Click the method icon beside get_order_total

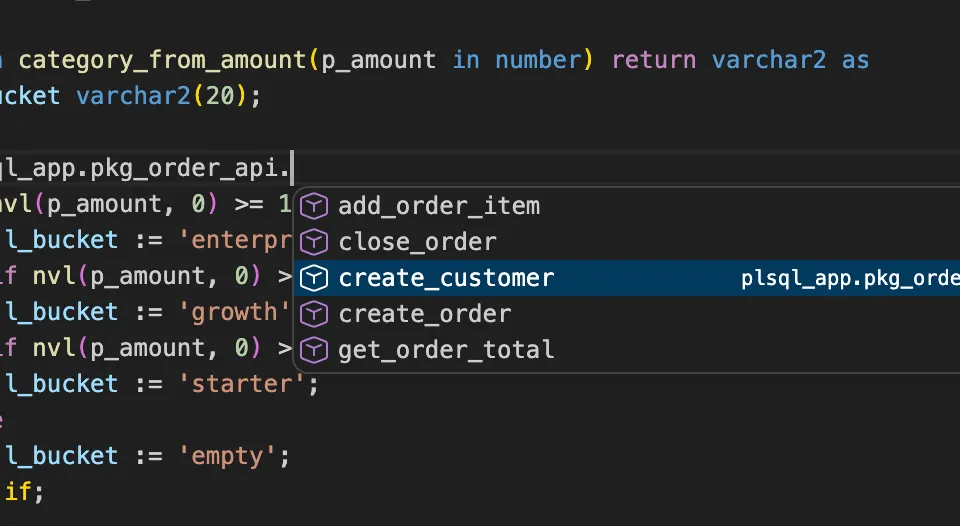tap(314, 350)
